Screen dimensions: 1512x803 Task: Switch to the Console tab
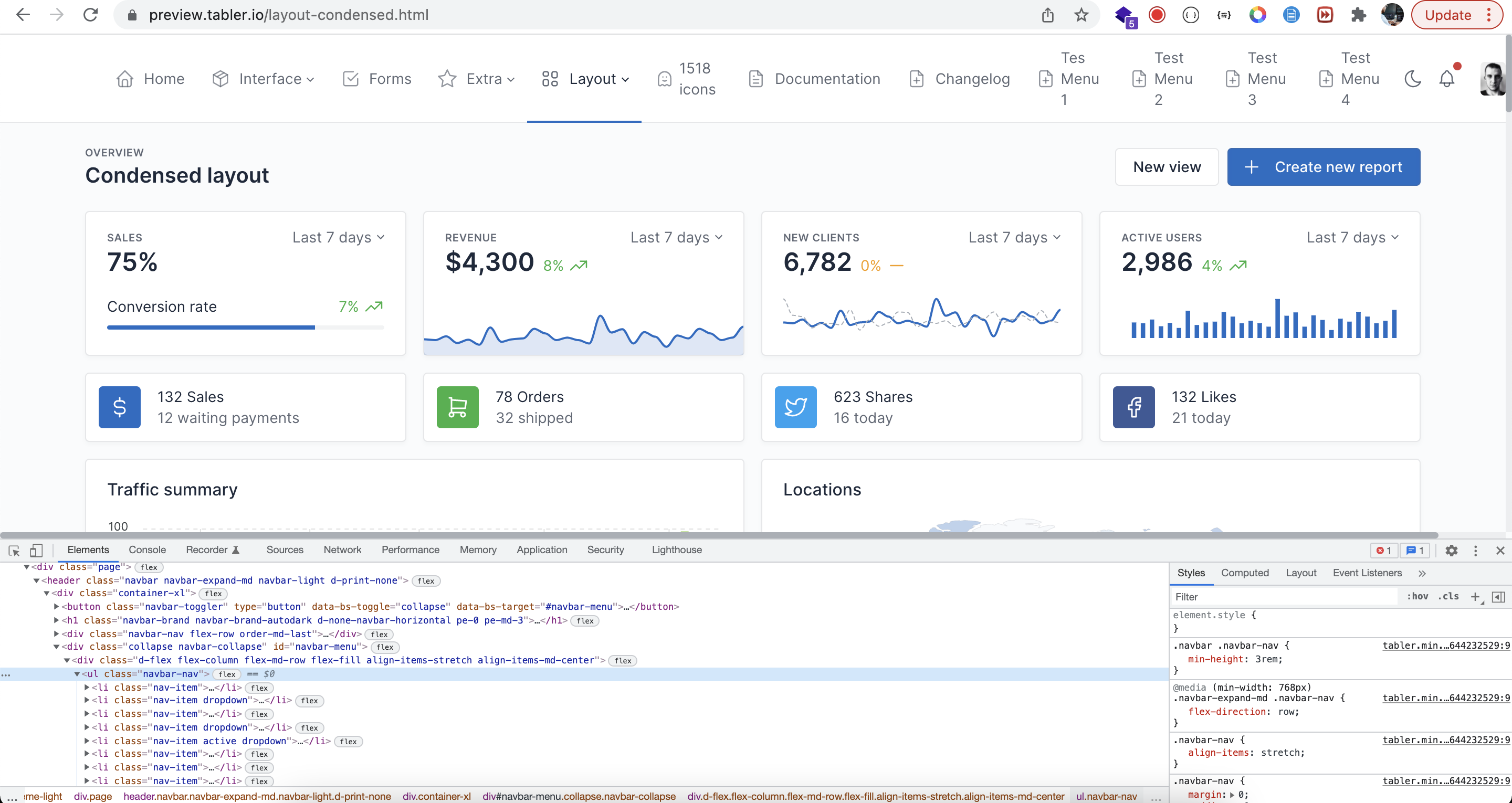tap(148, 550)
